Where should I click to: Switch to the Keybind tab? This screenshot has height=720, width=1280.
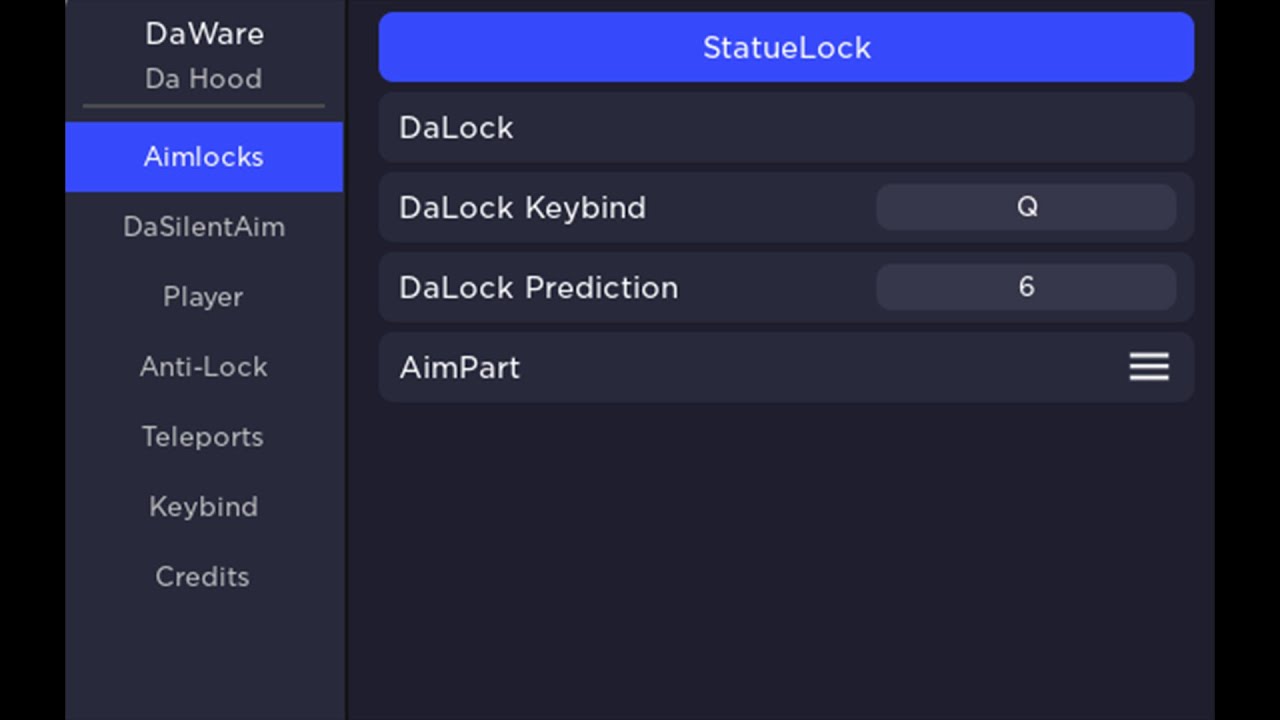coord(204,507)
